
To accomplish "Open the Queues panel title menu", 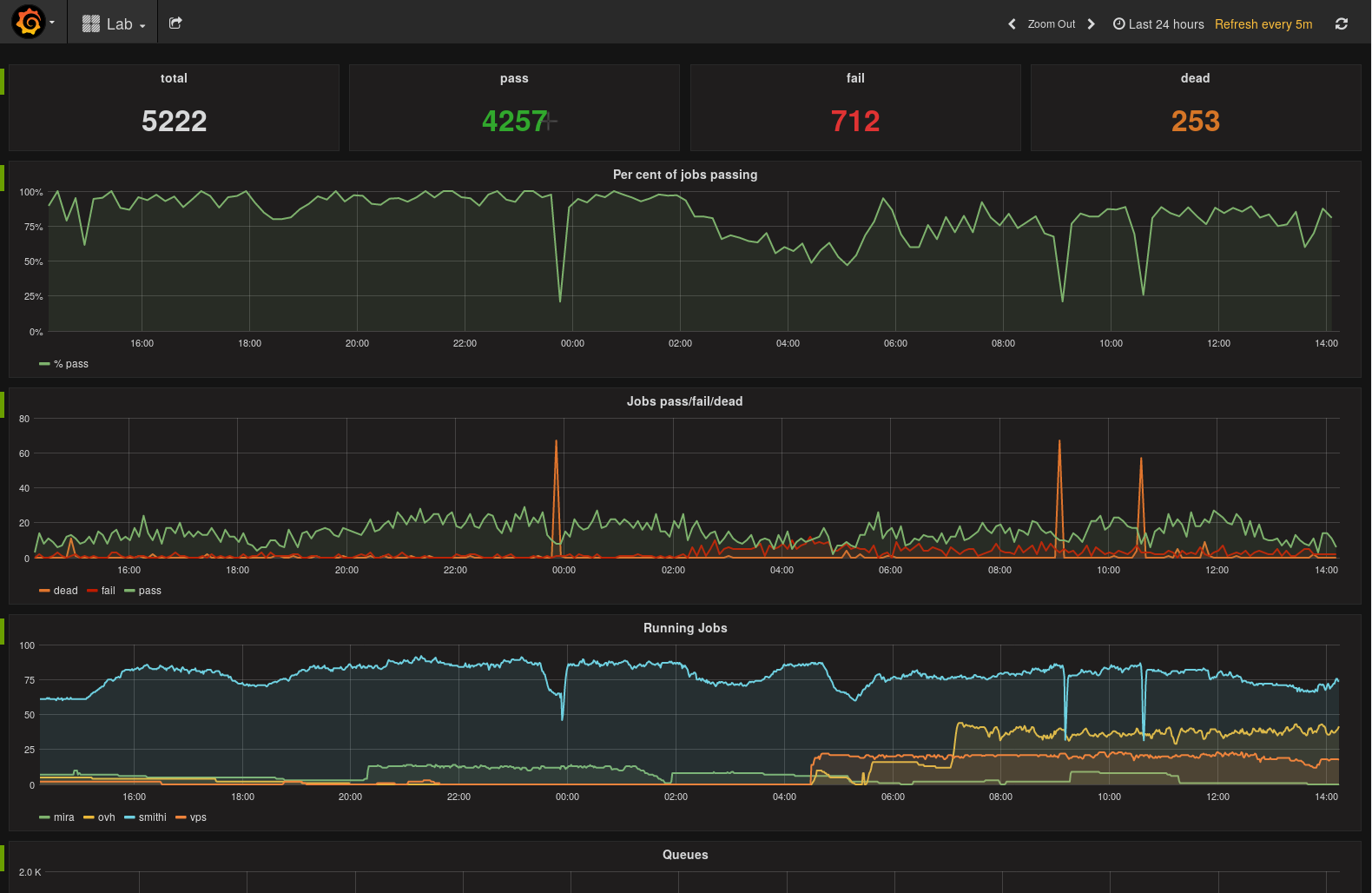I will click(685, 855).
